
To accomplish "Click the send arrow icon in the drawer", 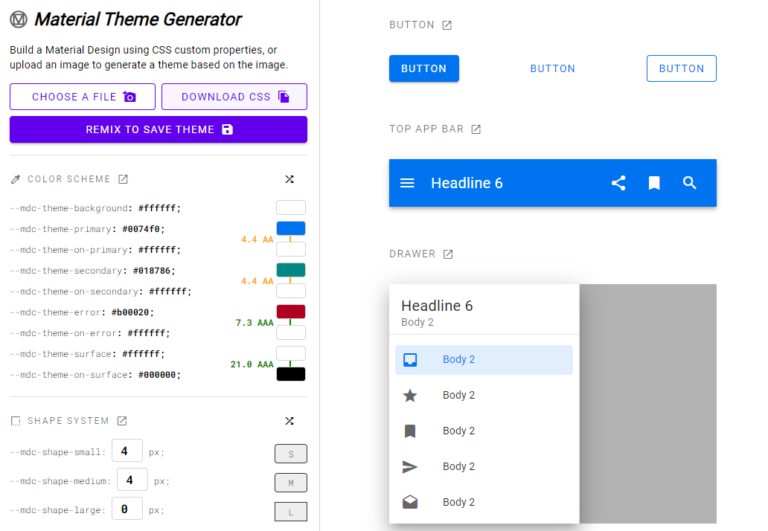I will pyautogui.click(x=410, y=467).
